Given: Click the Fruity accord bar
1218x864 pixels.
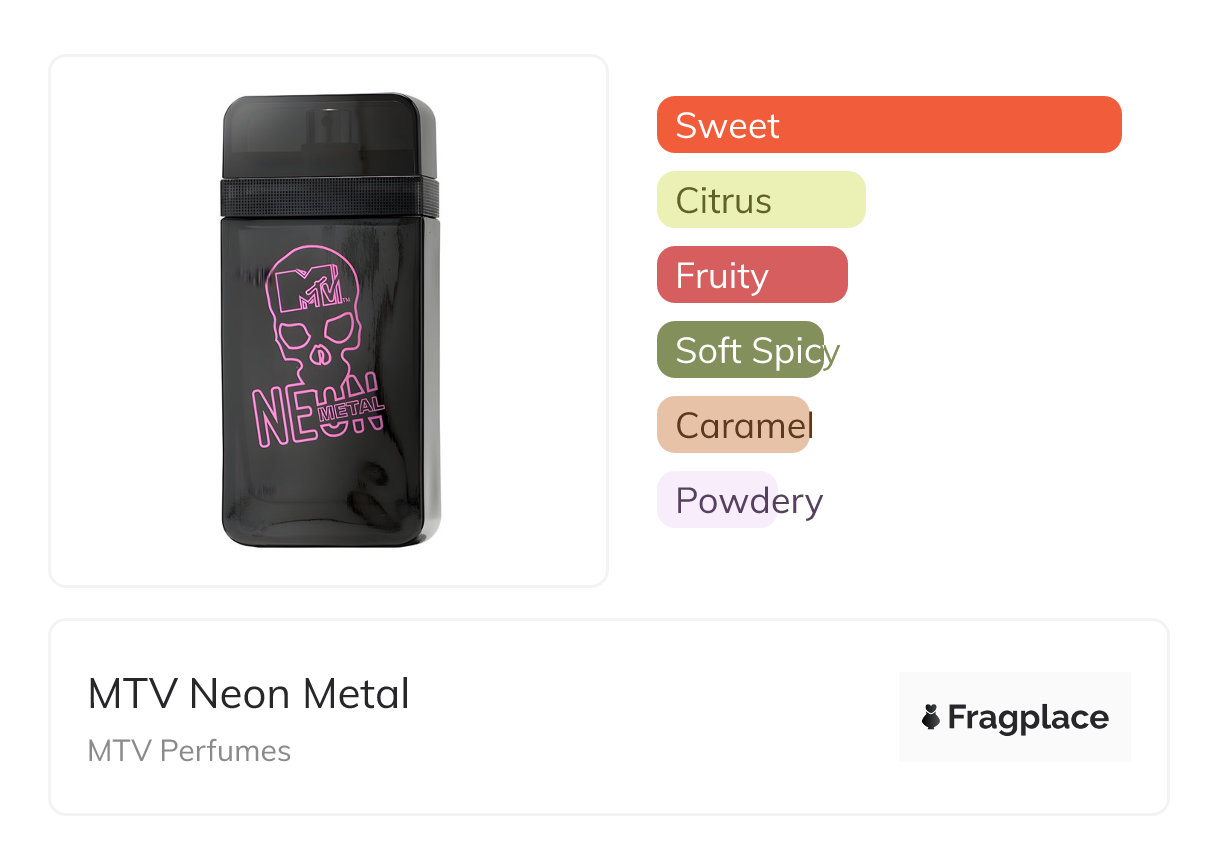Looking at the screenshot, I should point(751,275).
